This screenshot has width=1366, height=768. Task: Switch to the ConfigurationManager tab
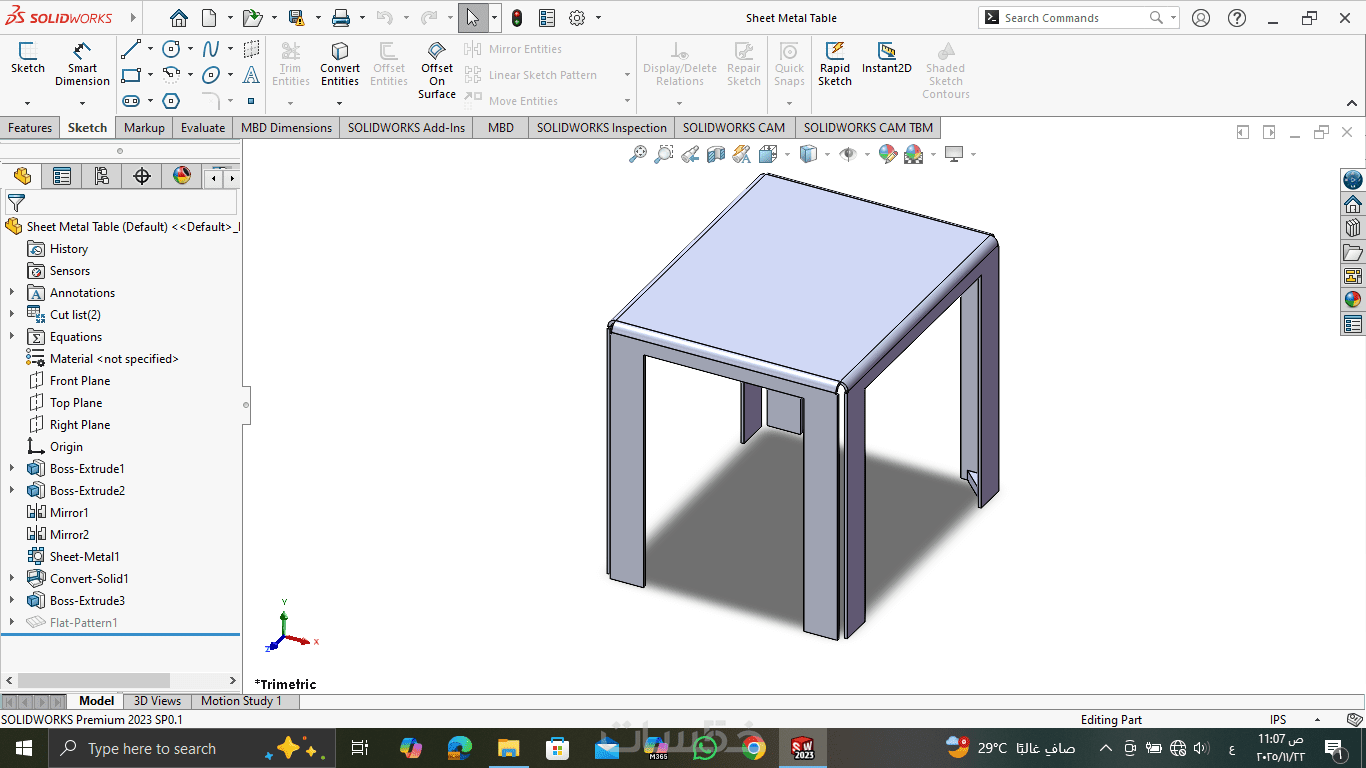(102, 177)
